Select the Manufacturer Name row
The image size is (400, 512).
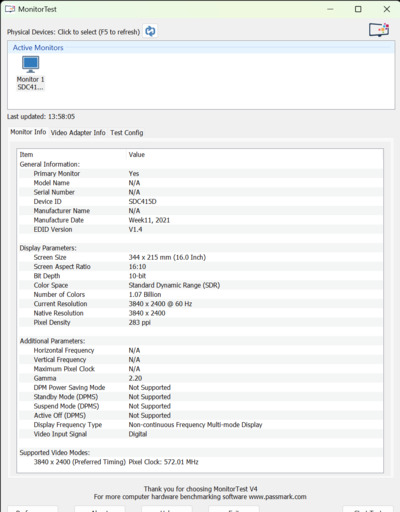(200, 211)
